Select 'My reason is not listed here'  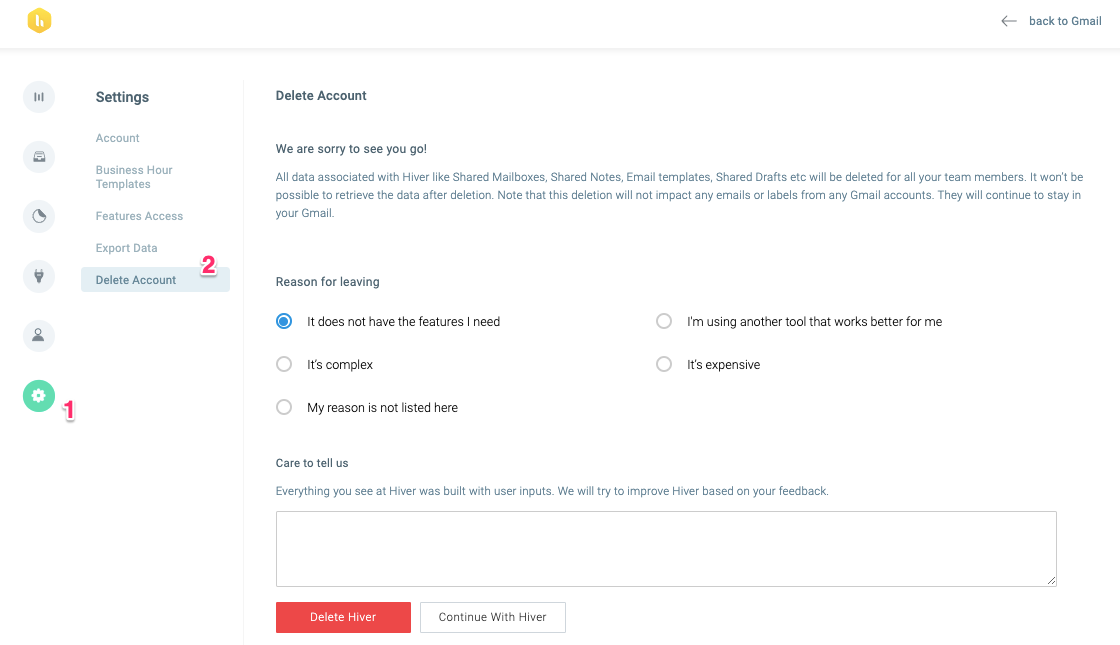[x=284, y=407]
